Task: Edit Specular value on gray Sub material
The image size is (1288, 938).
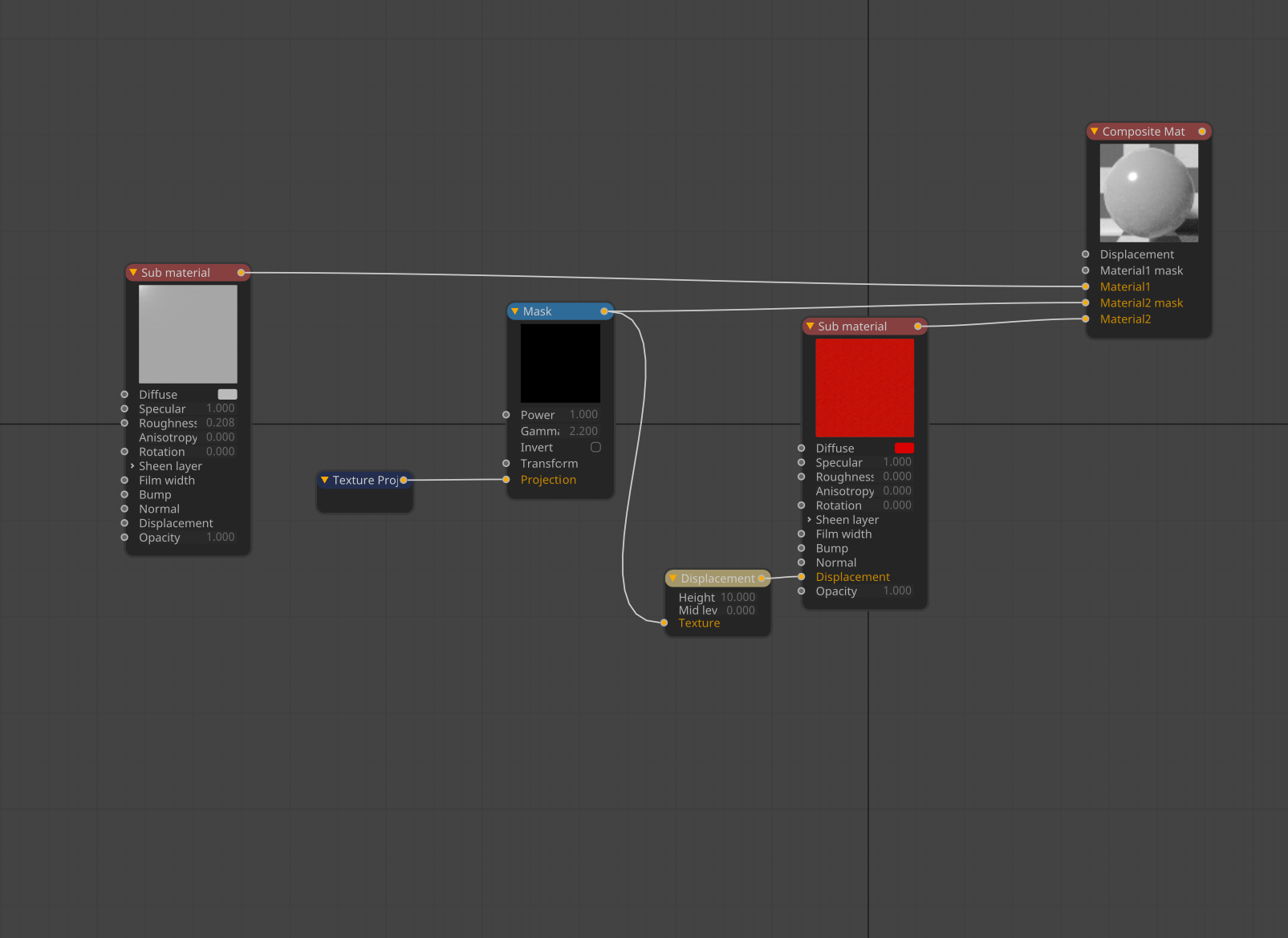Action: point(221,408)
